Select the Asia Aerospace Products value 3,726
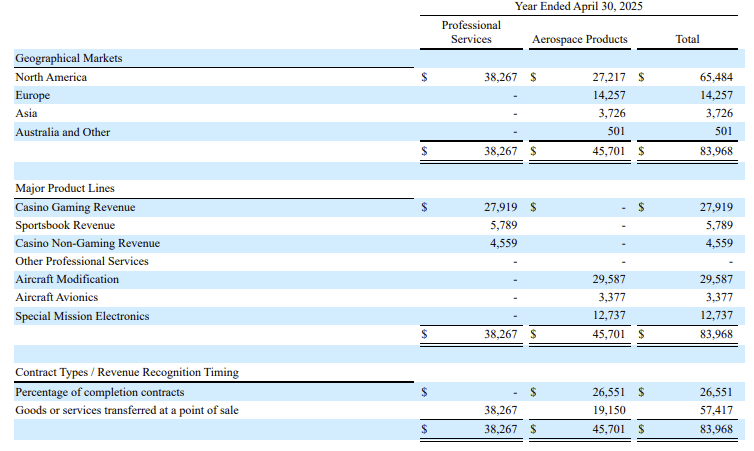The width and height of the screenshot is (754, 451). point(612,113)
